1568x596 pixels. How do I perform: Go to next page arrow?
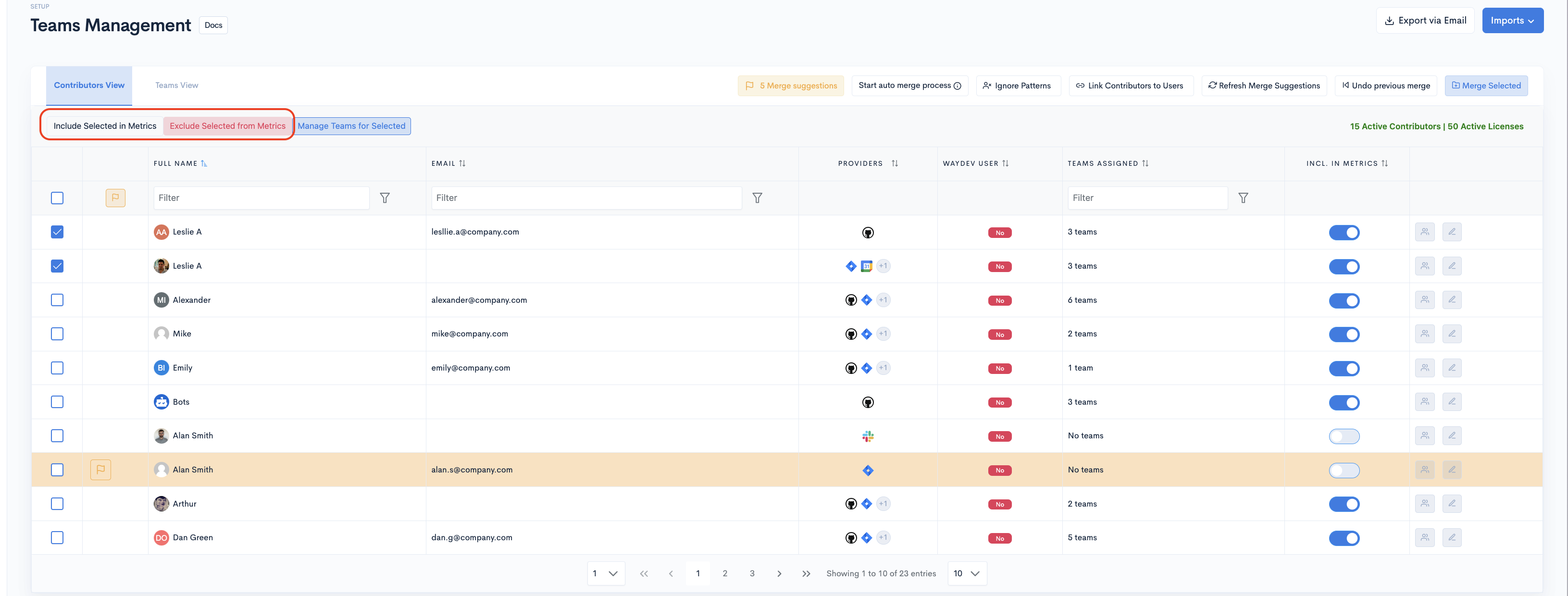coord(779,573)
